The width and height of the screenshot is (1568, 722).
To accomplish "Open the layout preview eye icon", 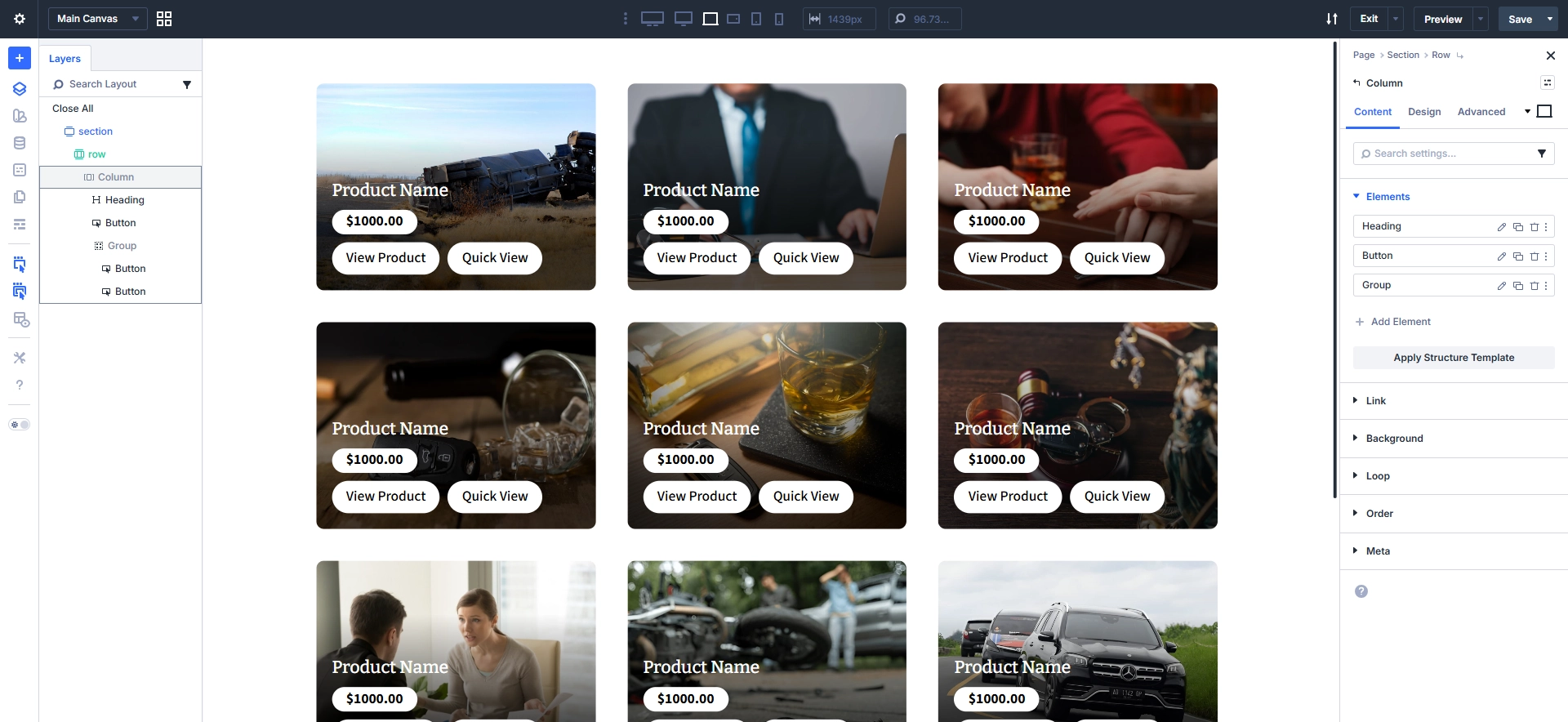I will coord(21,319).
